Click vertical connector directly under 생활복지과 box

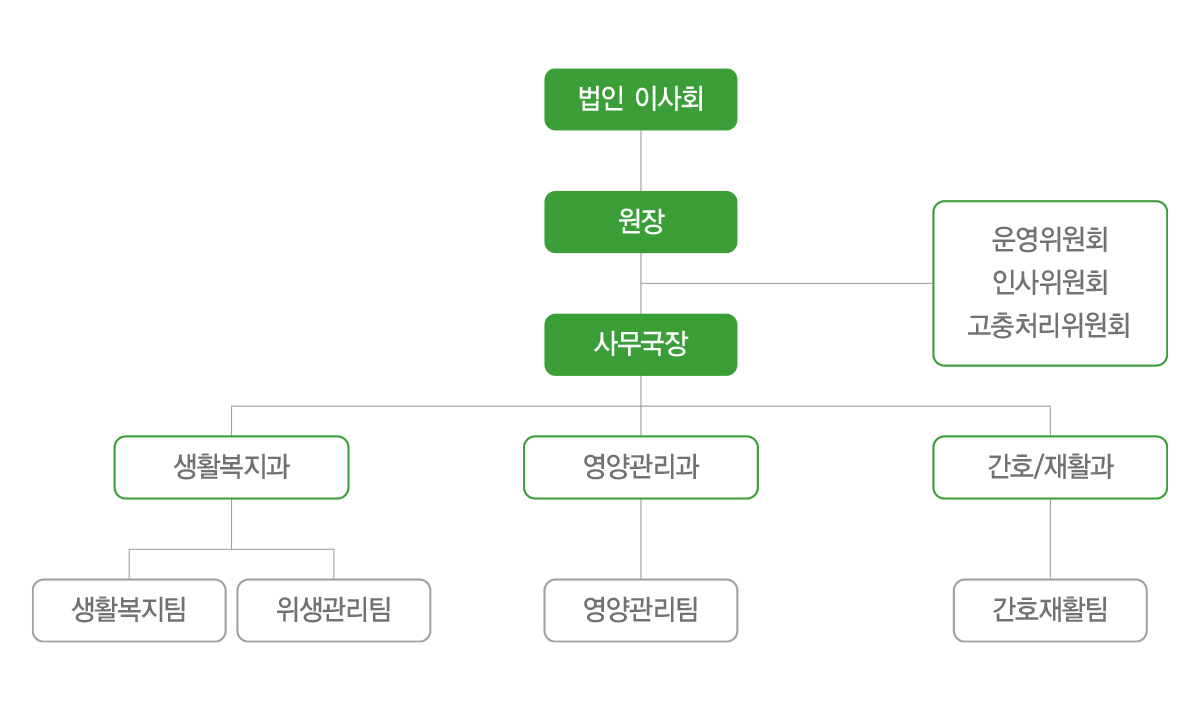pos(231,524)
